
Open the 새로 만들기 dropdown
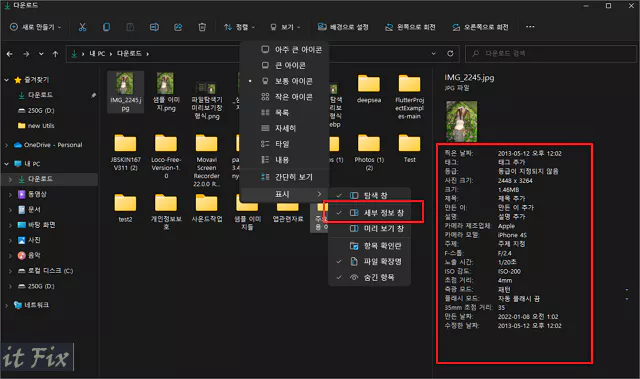click(x=36, y=27)
